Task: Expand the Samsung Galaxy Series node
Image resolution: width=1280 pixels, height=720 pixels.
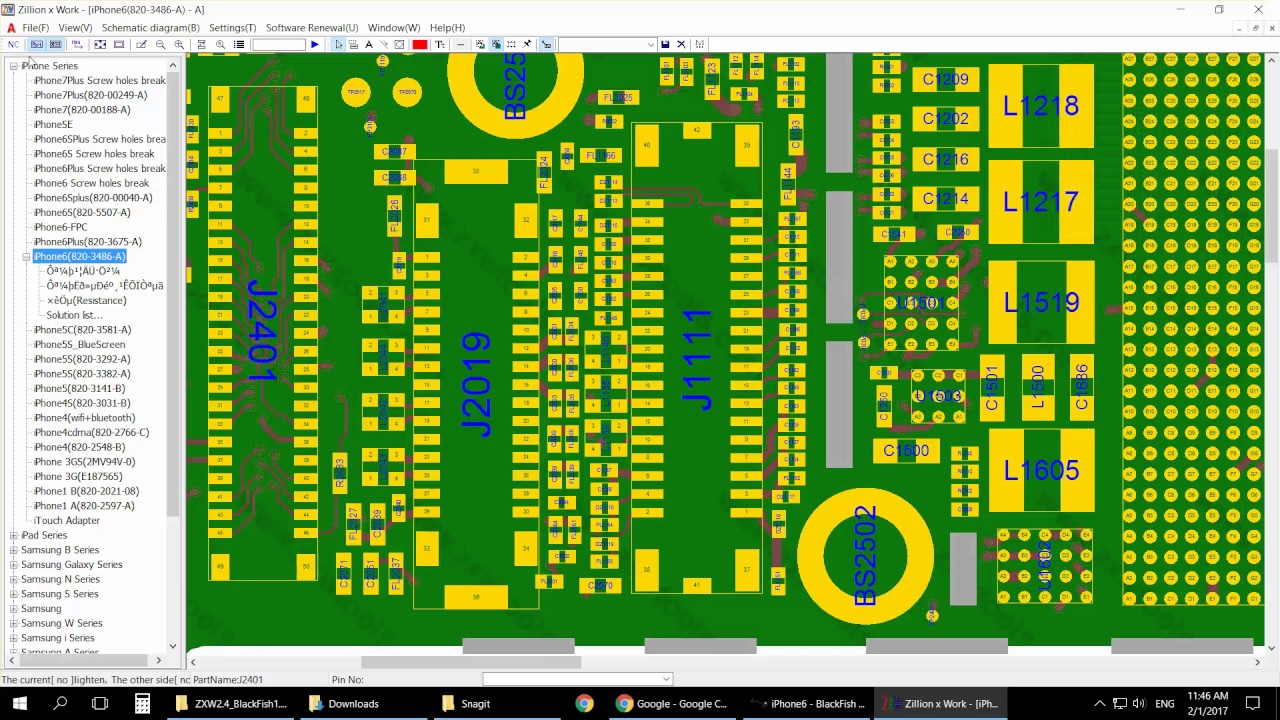Action: coord(14,565)
